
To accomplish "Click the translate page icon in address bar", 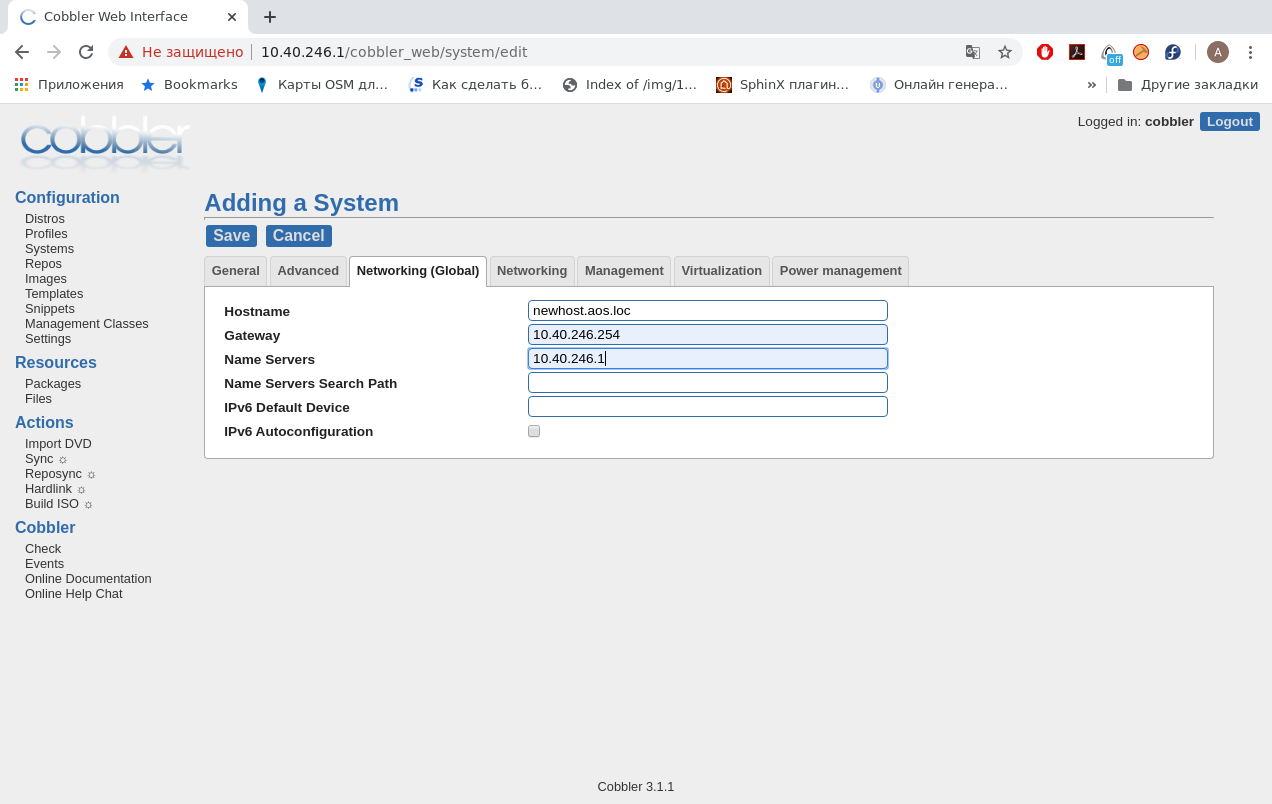I will tap(972, 52).
